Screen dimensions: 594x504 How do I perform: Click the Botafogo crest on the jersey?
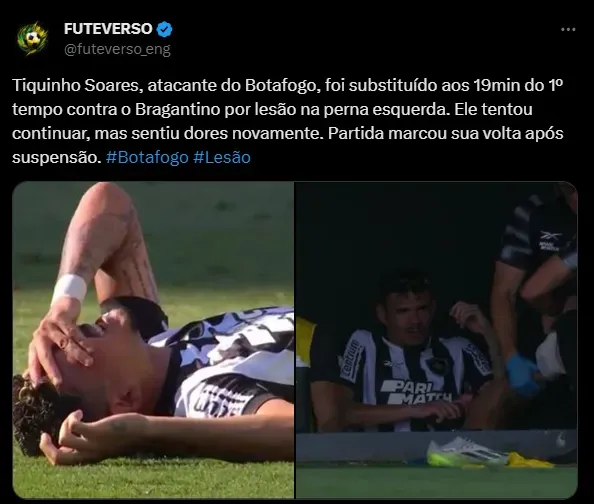pyautogui.click(x=434, y=364)
